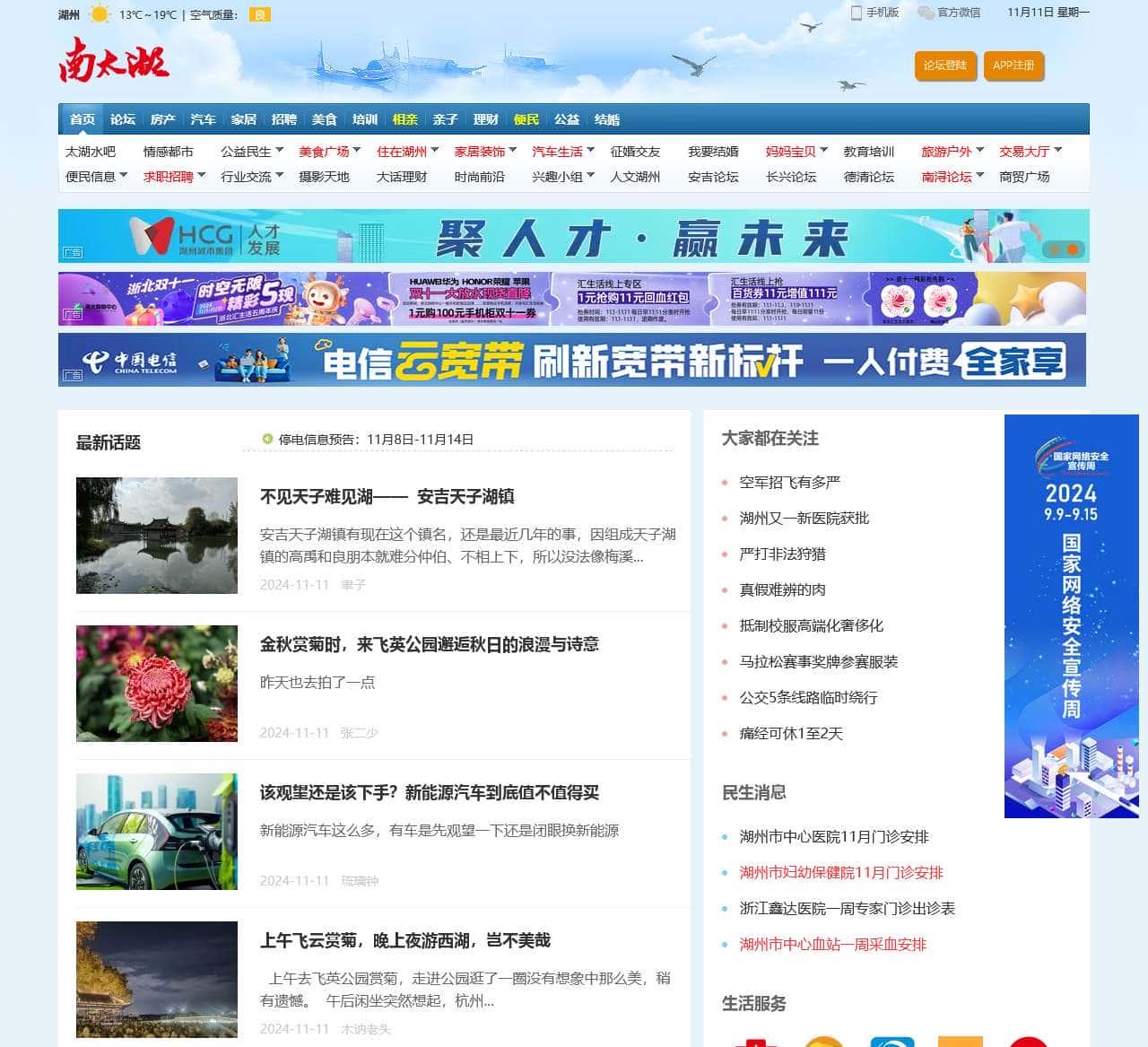Screen dimensions: 1148x1047
Task: Click the 论坛登陆 login button
Action: (x=945, y=65)
